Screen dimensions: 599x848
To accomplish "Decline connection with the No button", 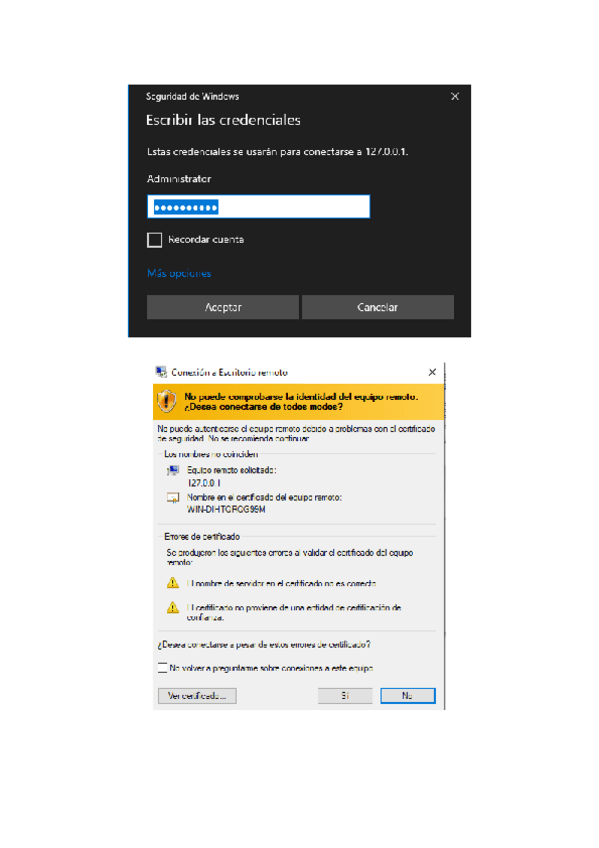I will point(408,695).
